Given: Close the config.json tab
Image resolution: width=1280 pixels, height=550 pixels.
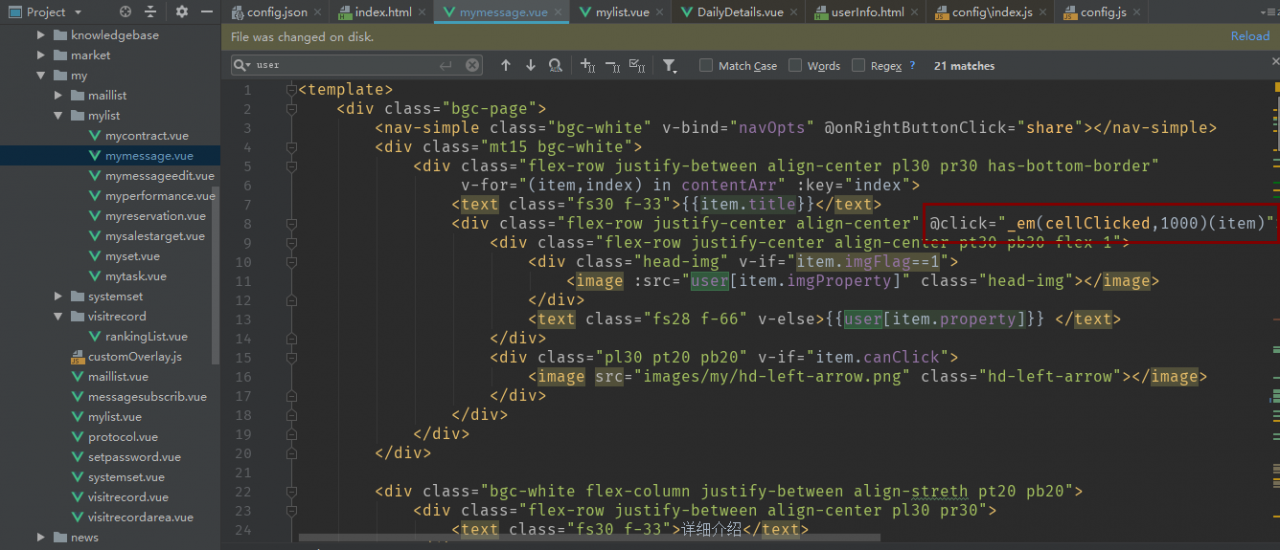Looking at the screenshot, I should tap(317, 12).
